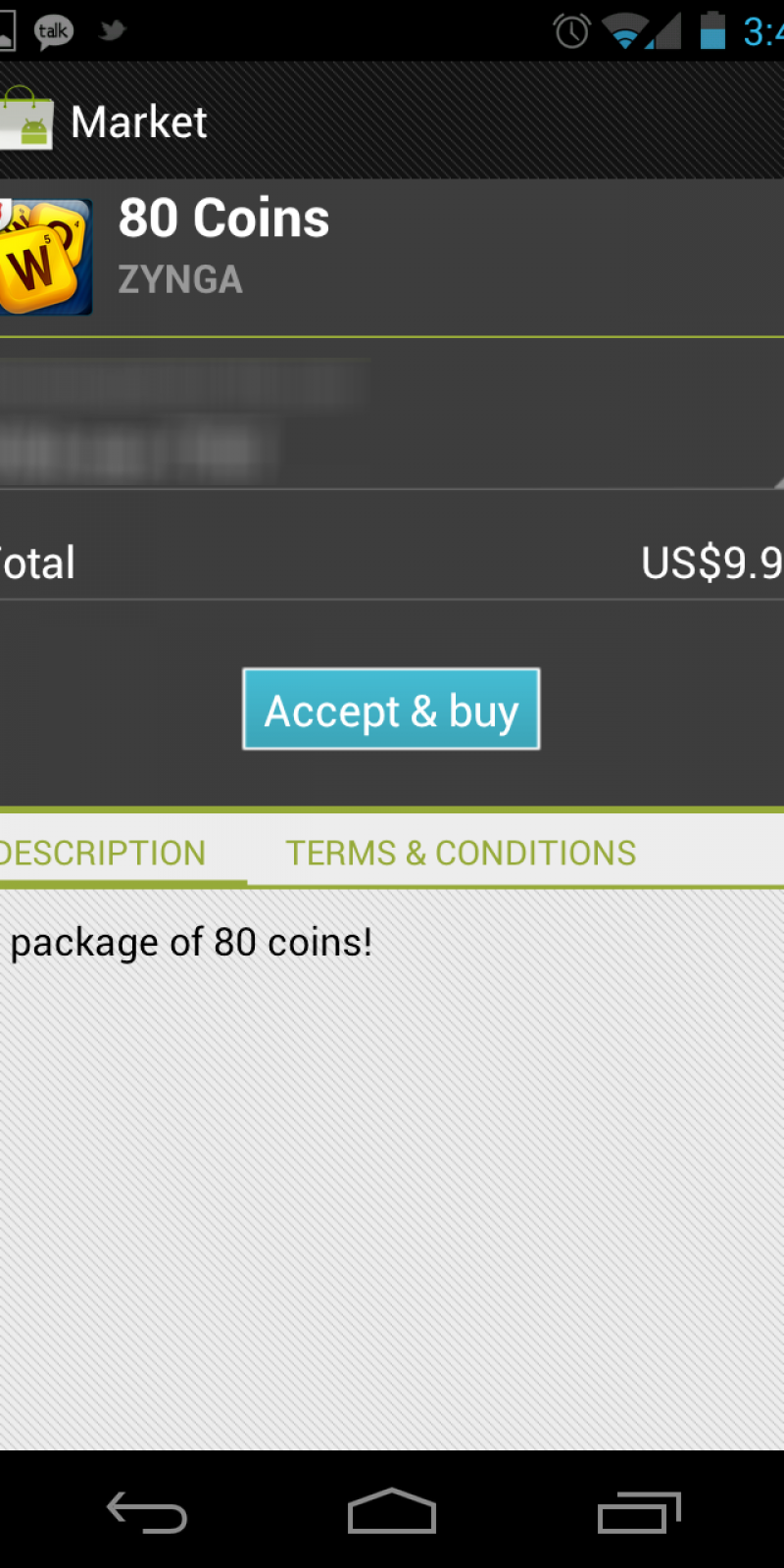Tap the US$ total price amount
784x1568 pixels.
pyautogui.click(x=711, y=563)
